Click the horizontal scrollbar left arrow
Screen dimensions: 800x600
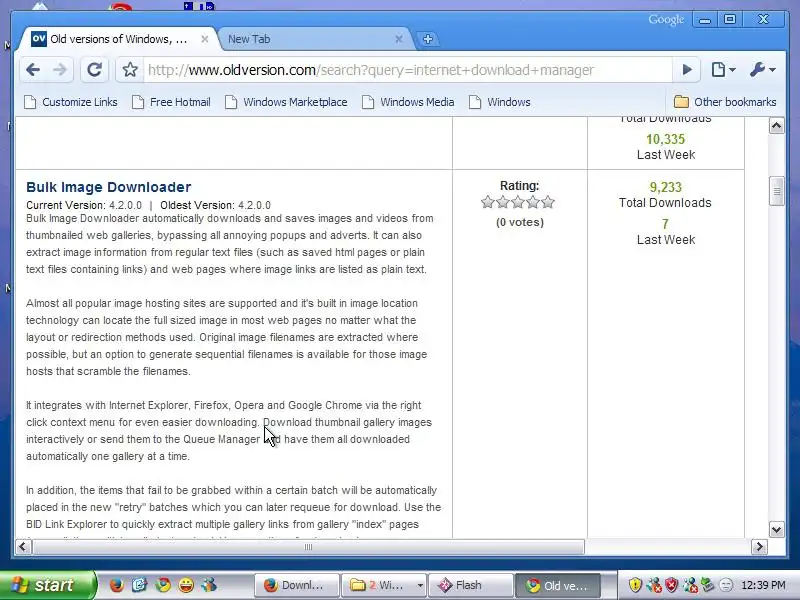pyautogui.click(x=23, y=546)
